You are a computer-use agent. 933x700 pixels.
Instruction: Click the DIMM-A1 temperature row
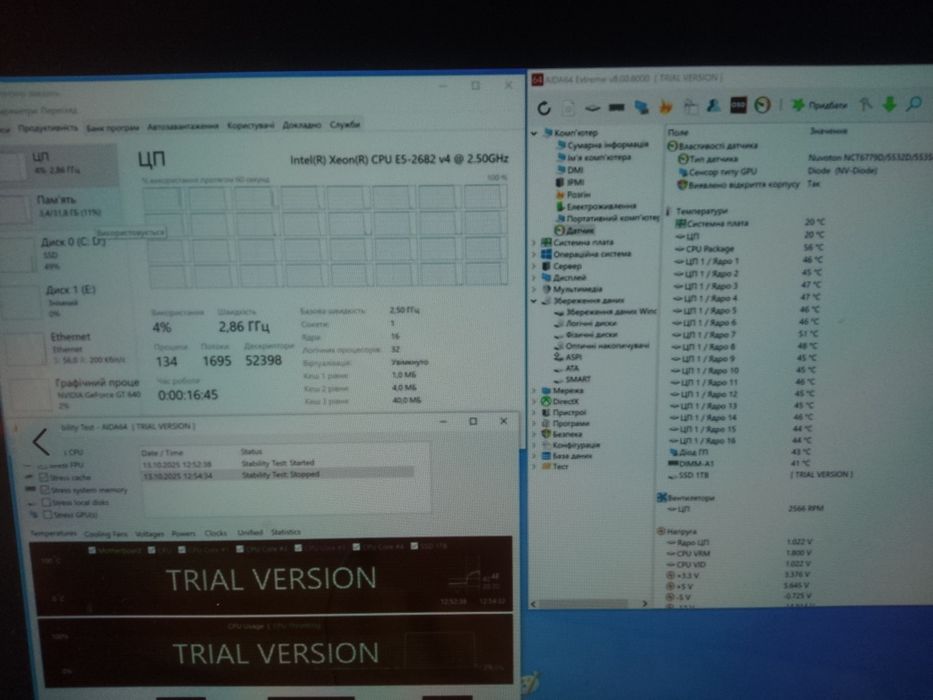740,463
